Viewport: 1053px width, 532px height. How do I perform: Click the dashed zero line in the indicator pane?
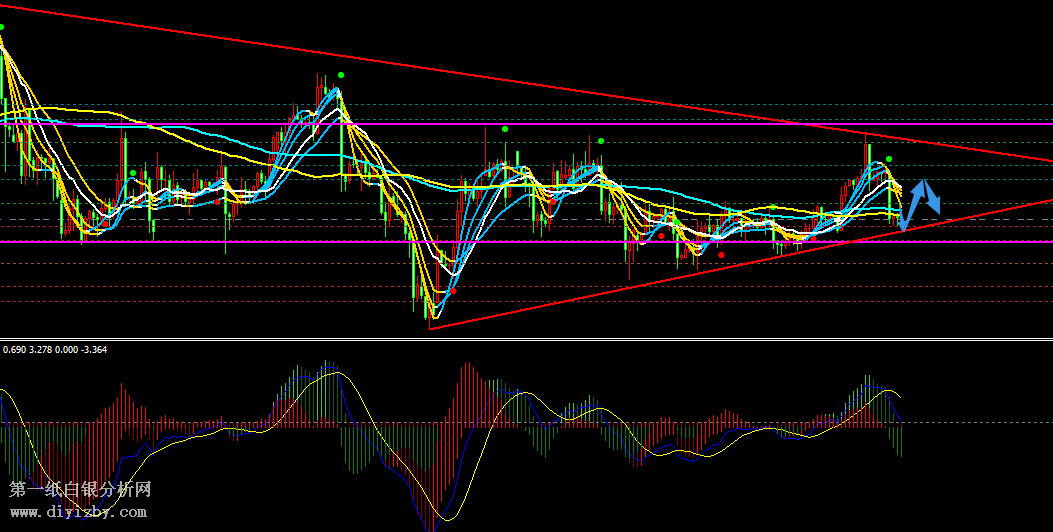click(600, 422)
